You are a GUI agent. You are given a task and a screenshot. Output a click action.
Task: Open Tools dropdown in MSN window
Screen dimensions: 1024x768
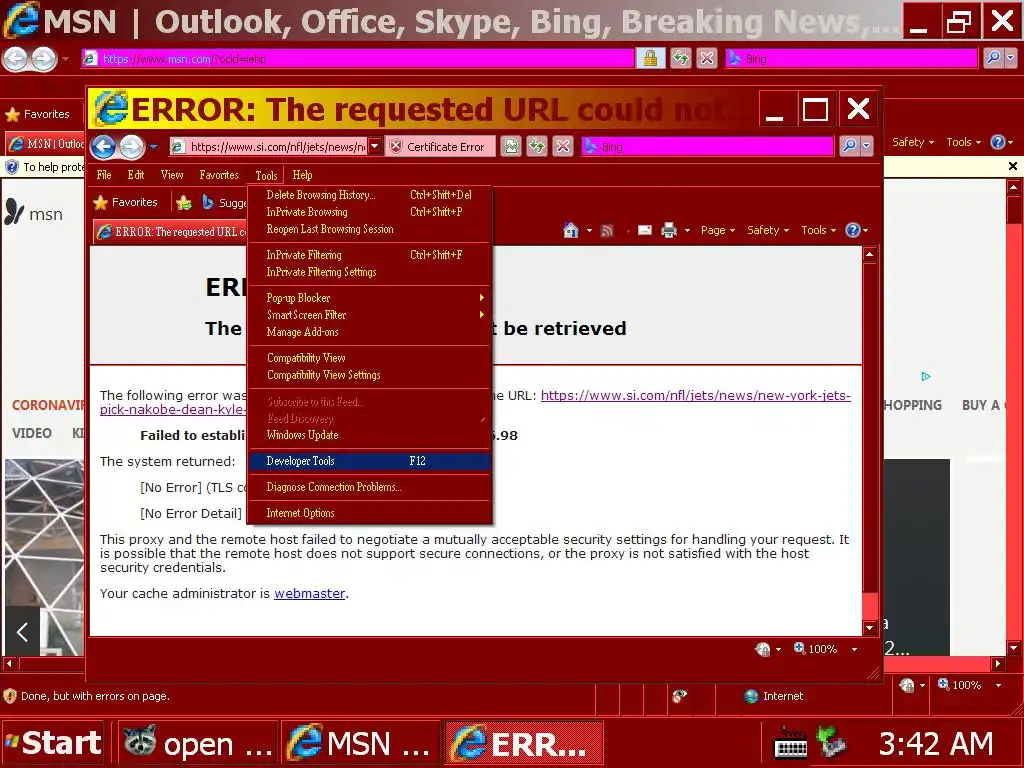click(x=964, y=142)
